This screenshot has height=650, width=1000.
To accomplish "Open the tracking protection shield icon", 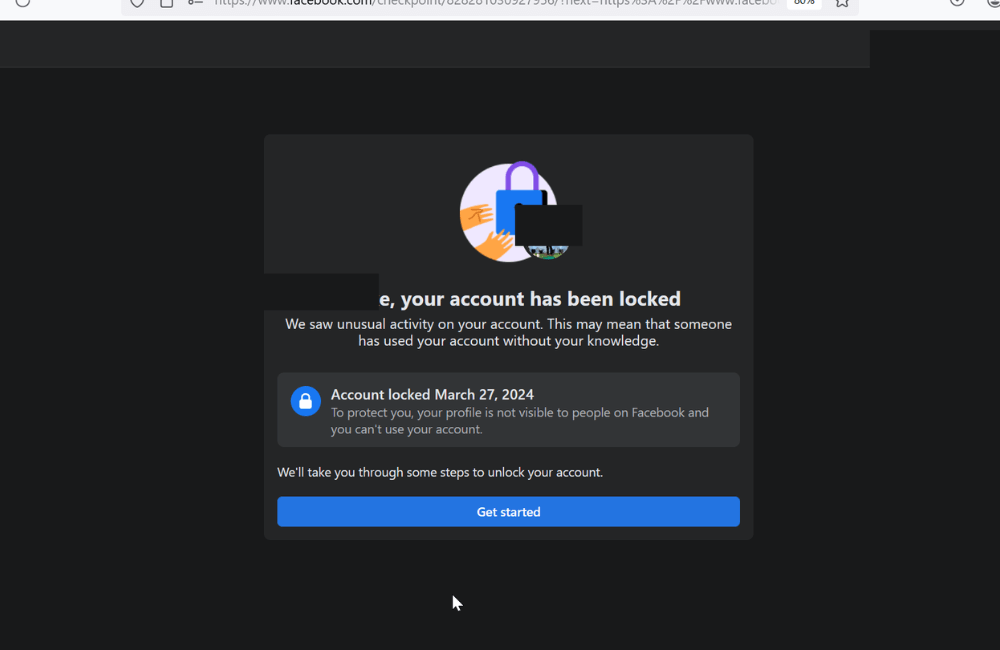I will 138,3.
